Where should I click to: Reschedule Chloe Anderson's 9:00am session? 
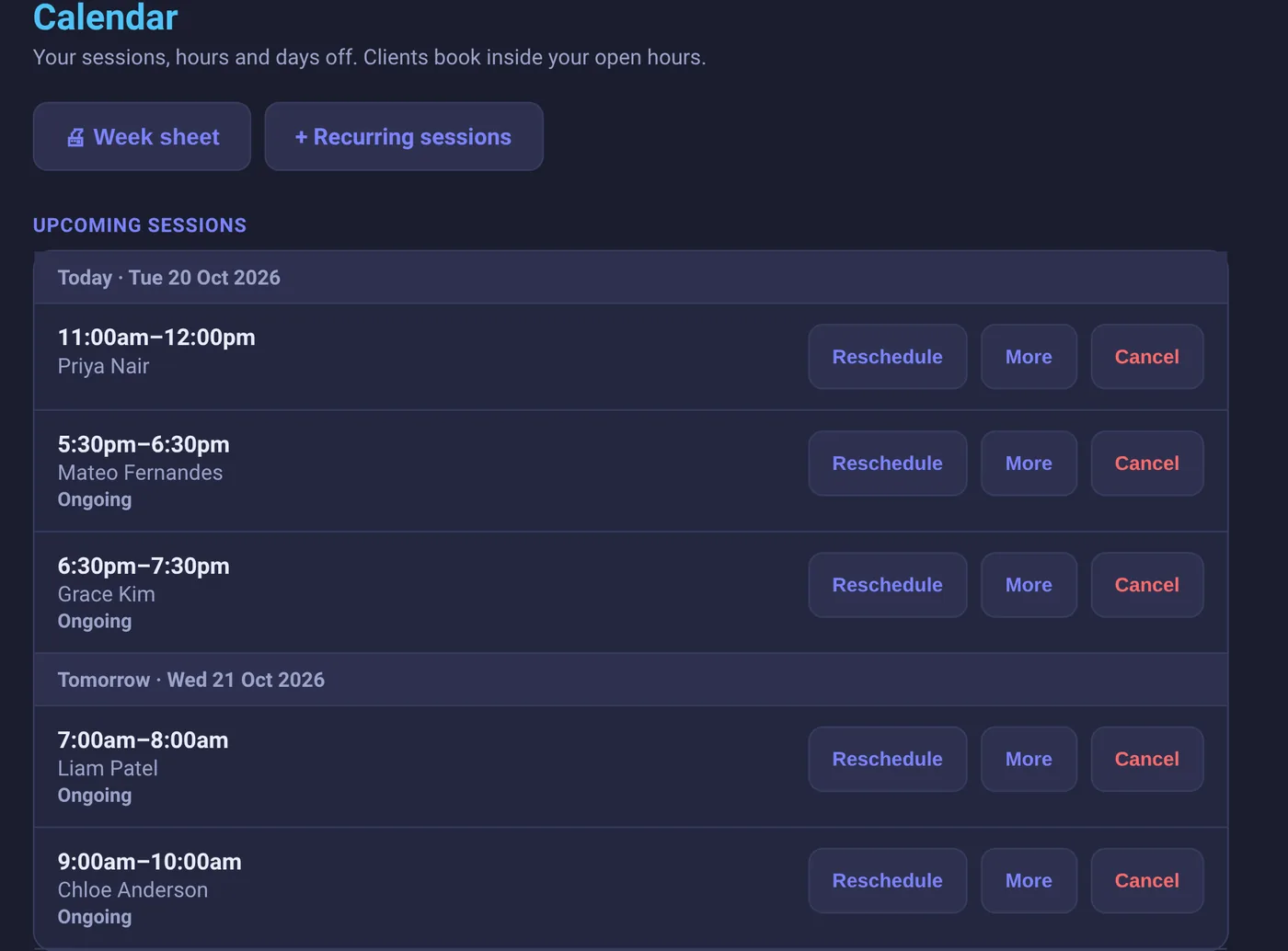[887, 881]
